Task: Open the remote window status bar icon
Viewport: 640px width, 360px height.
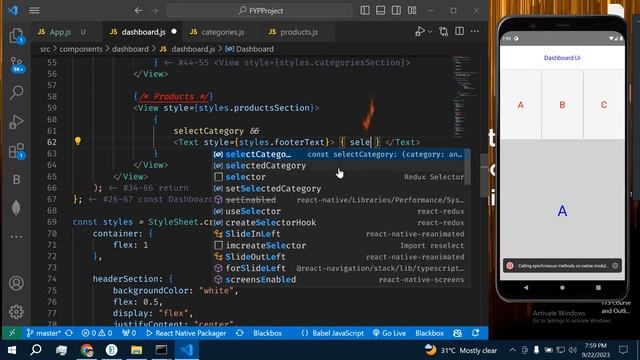Action: pyautogui.click(x=12, y=333)
